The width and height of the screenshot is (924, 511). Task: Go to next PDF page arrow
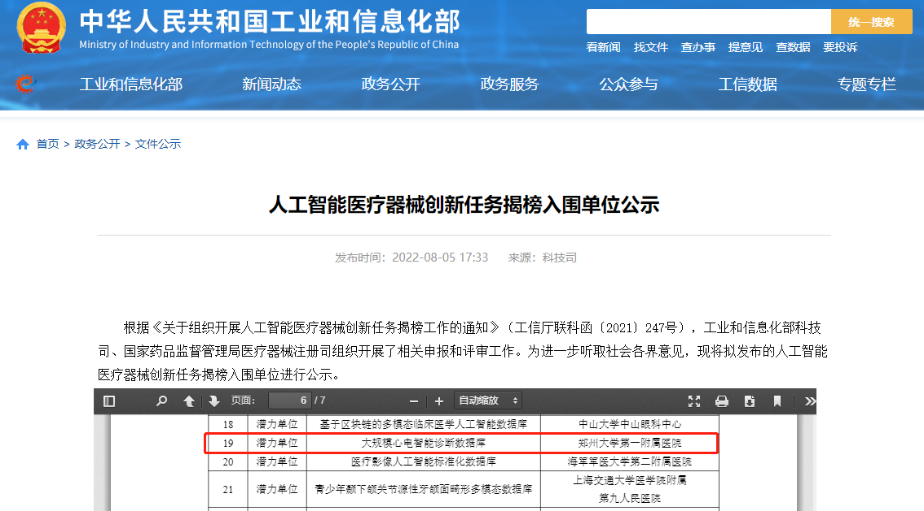[x=213, y=401]
